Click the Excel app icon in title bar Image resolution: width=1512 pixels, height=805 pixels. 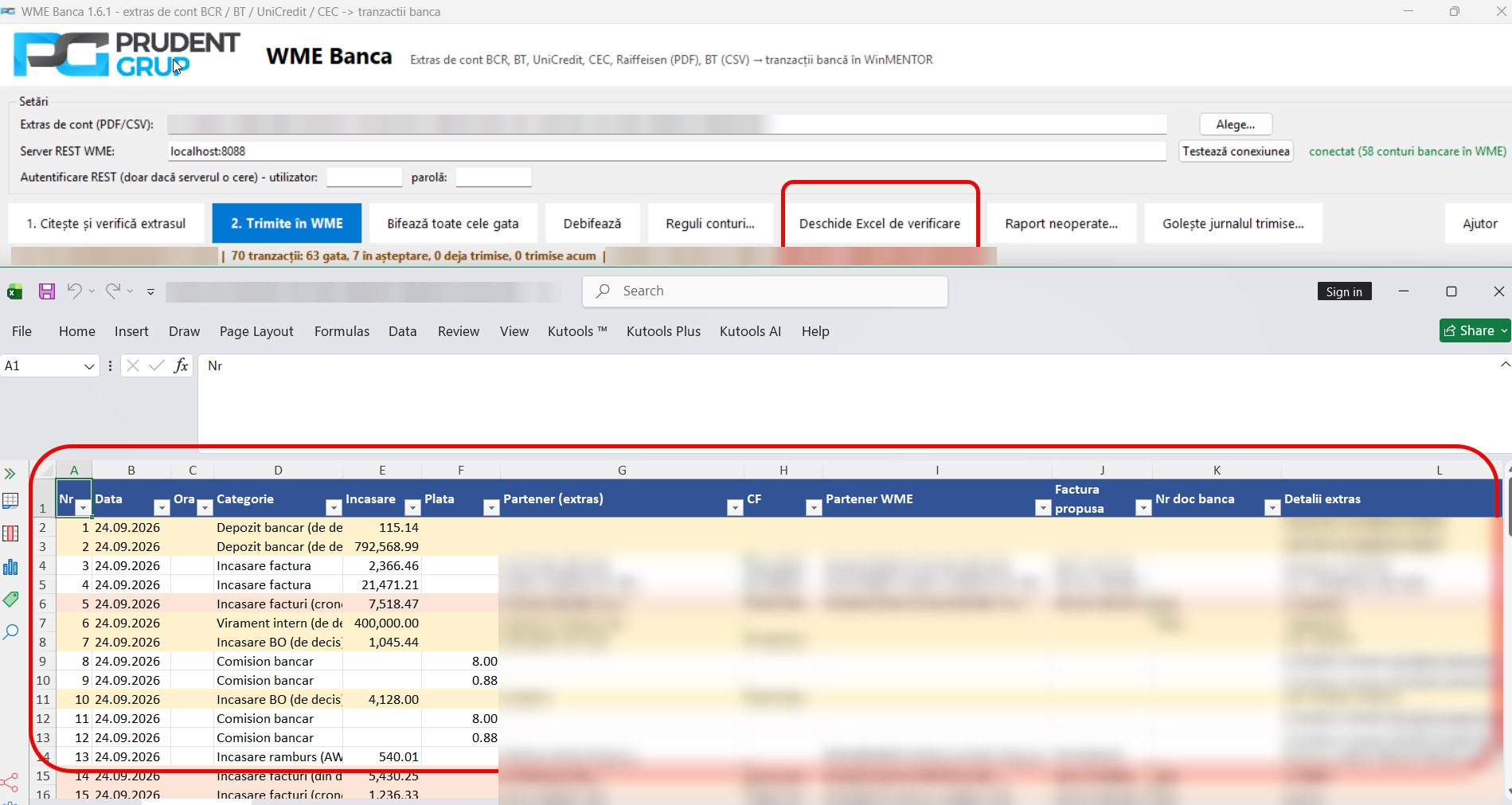coord(14,291)
